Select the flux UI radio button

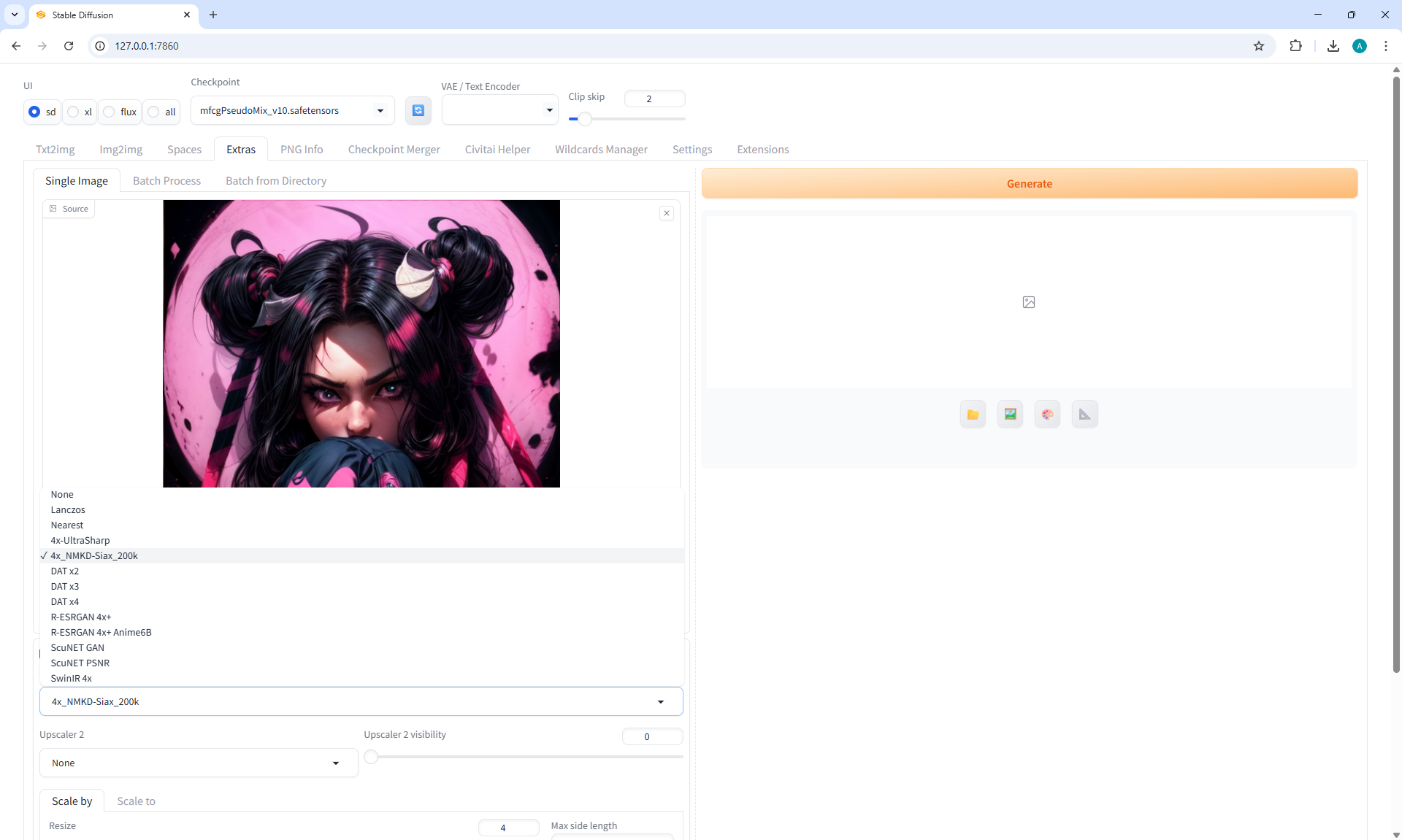110,112
